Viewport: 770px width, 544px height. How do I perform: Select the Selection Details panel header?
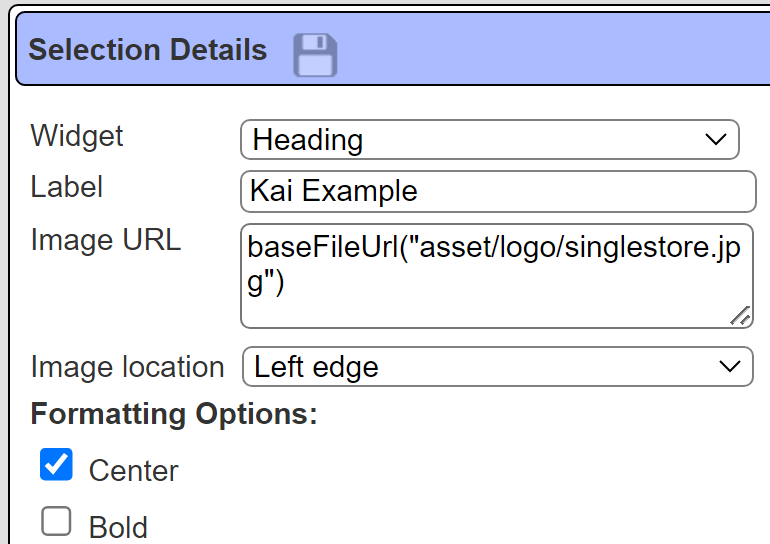coord(393,49)
